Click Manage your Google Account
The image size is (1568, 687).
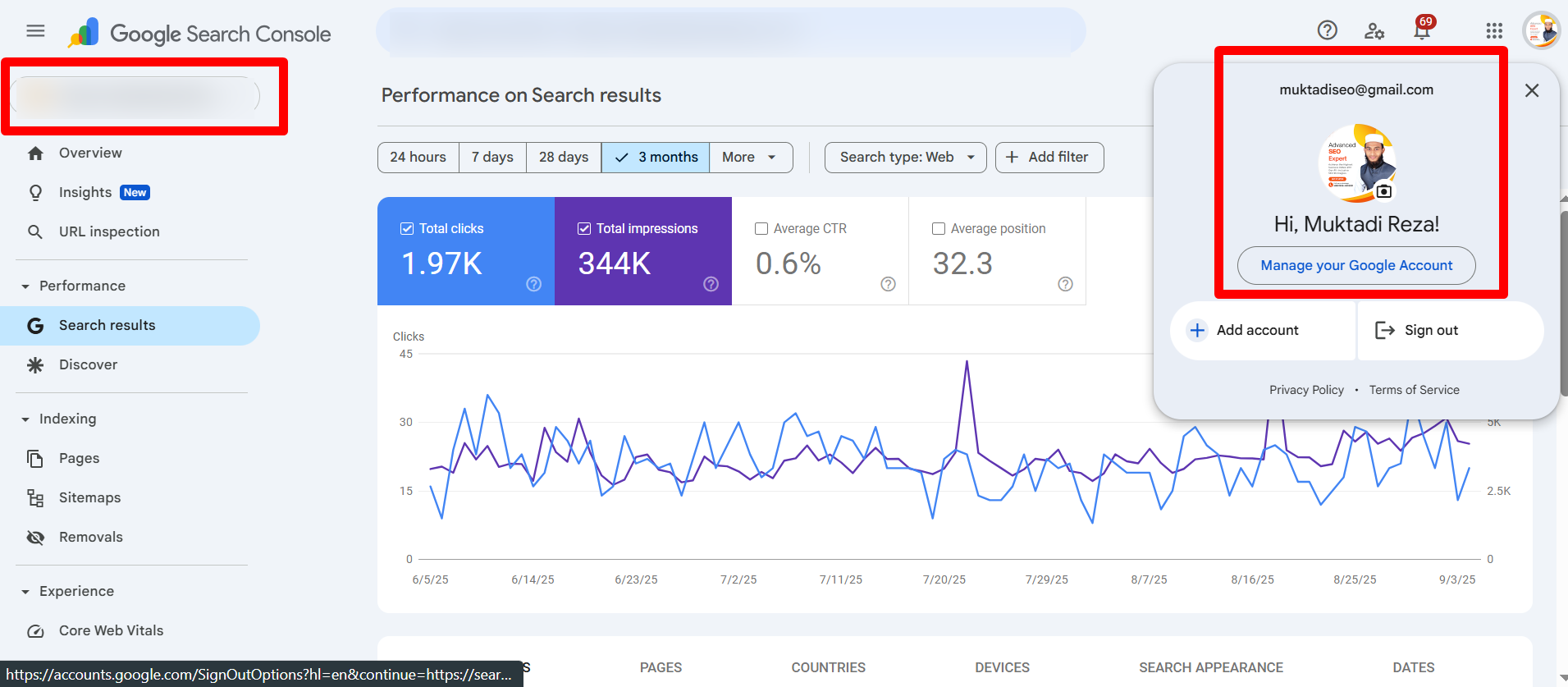(1356, 265)
